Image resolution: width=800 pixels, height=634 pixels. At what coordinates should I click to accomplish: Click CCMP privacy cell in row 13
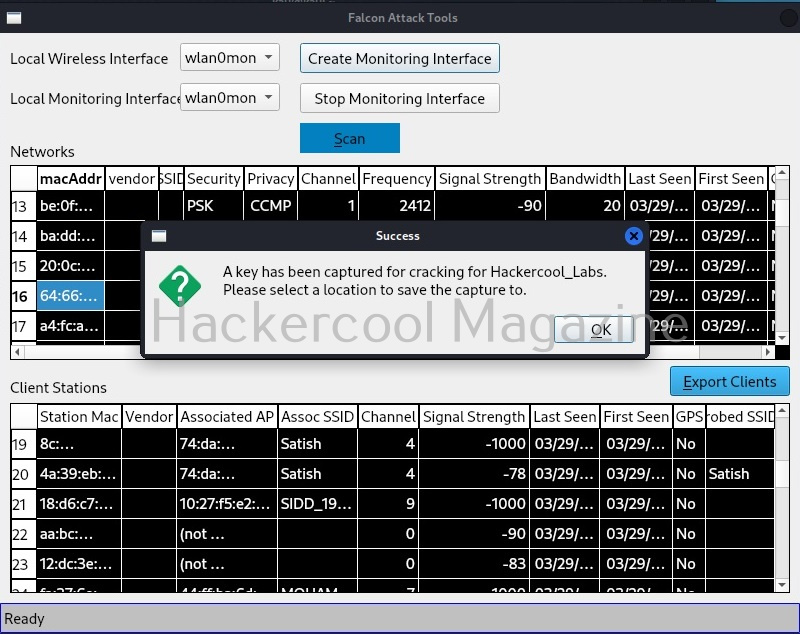click(x=271, y=206)
